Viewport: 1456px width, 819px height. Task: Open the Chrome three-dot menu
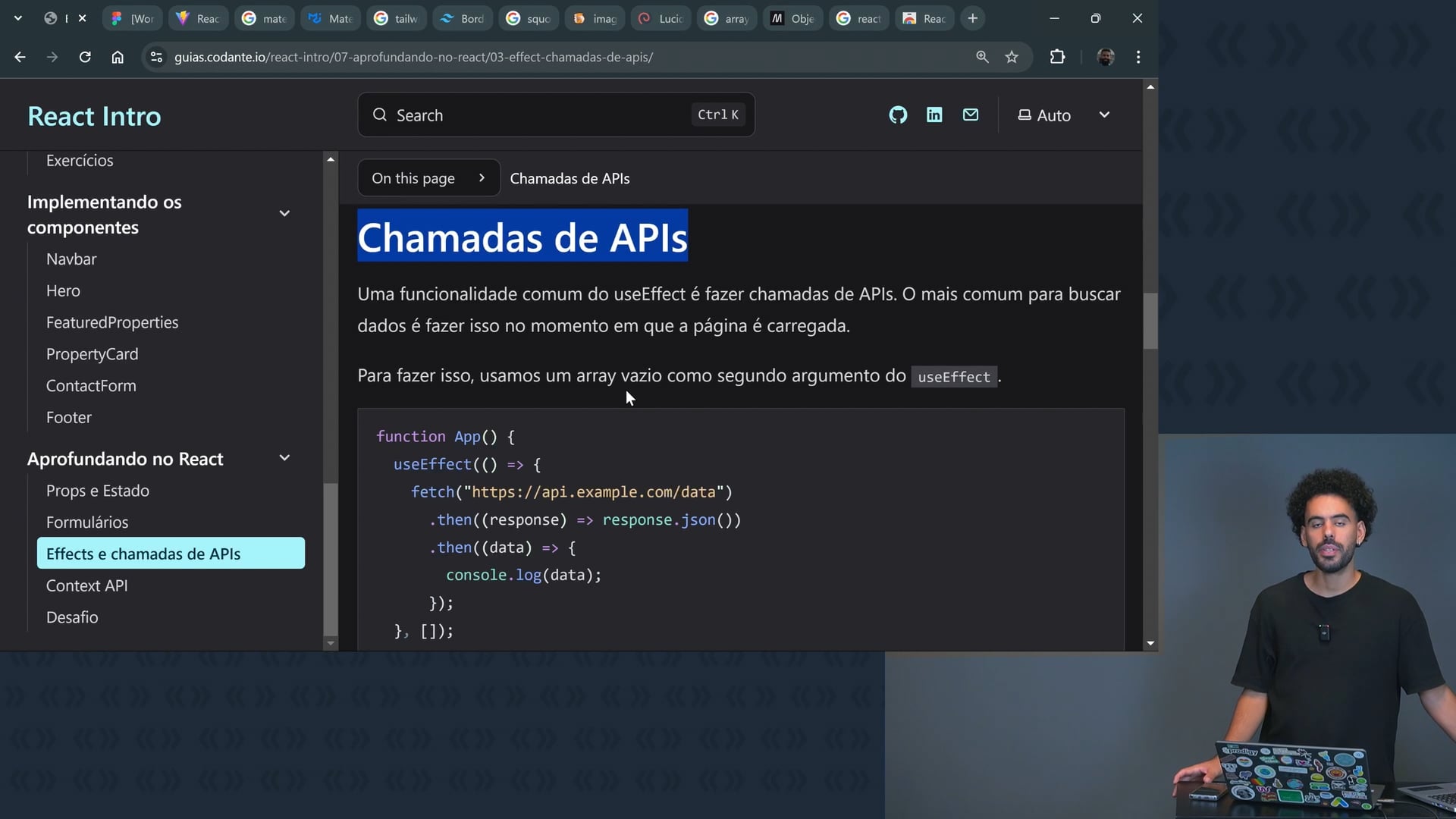(x=1138, y=57)
